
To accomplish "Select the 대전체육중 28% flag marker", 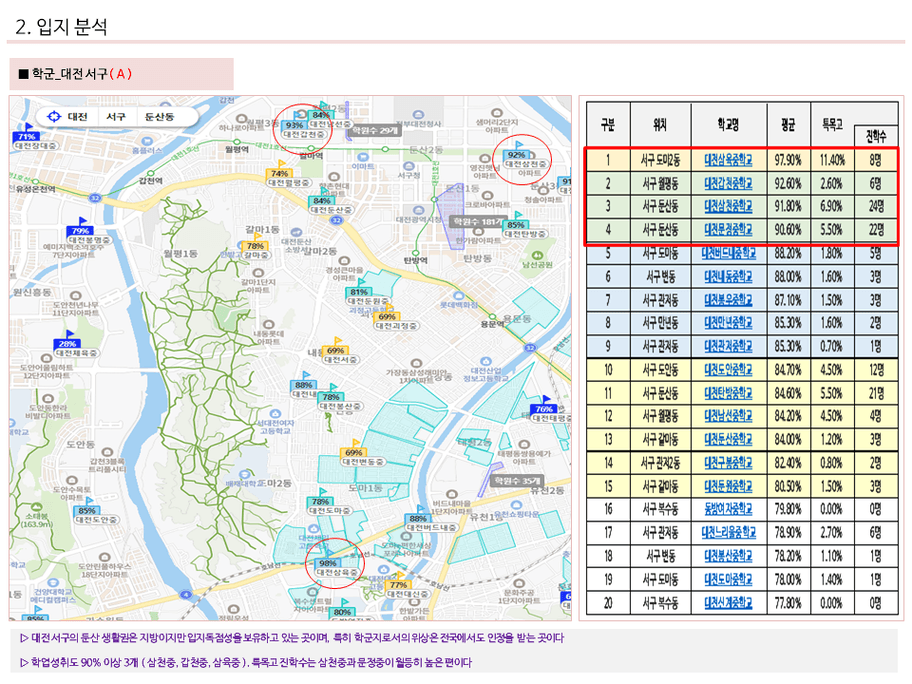I will coord(67,344).
